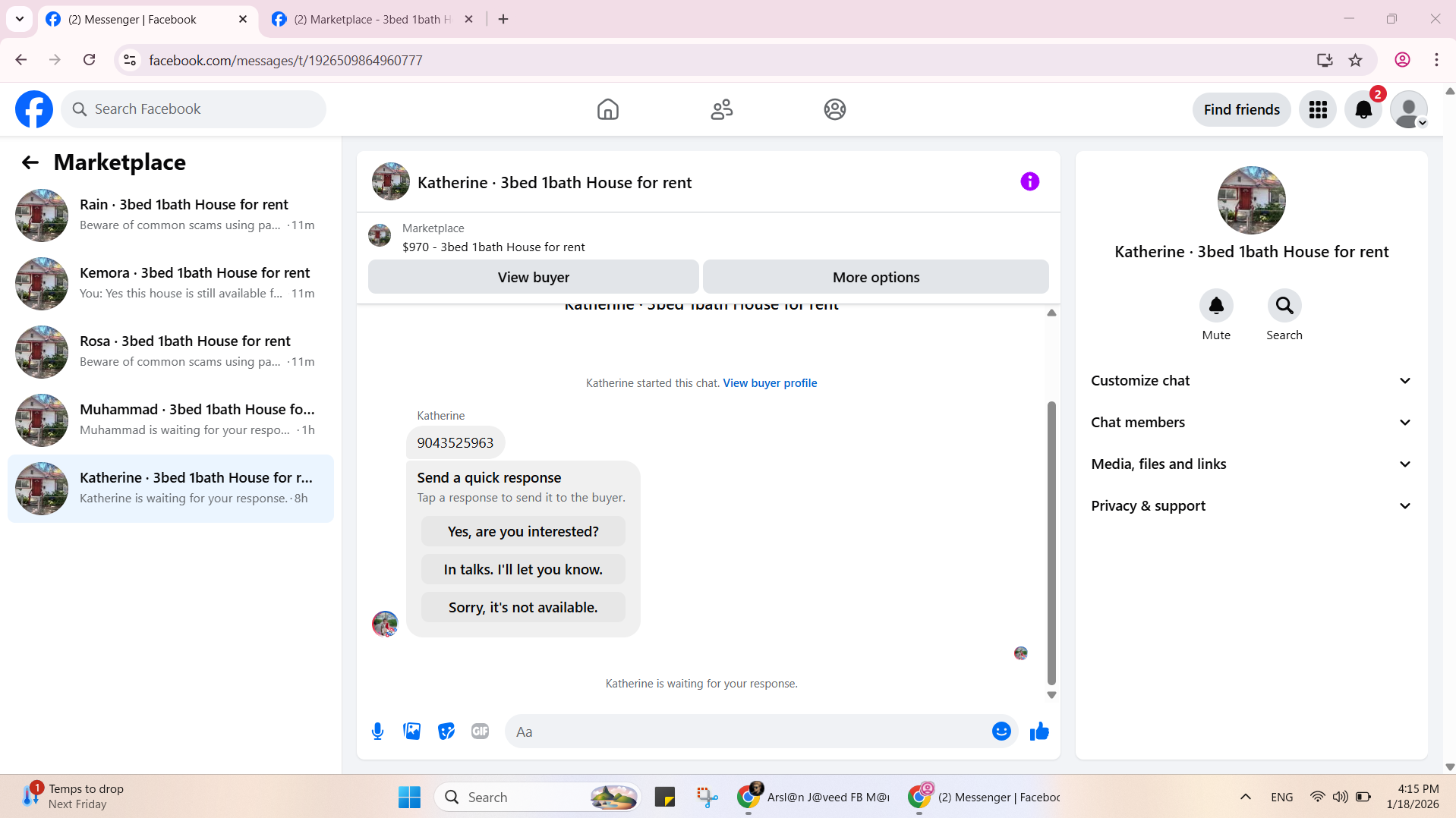Expand Privacy & support section
1456x818 pixels.
(x=1252, y=506)
